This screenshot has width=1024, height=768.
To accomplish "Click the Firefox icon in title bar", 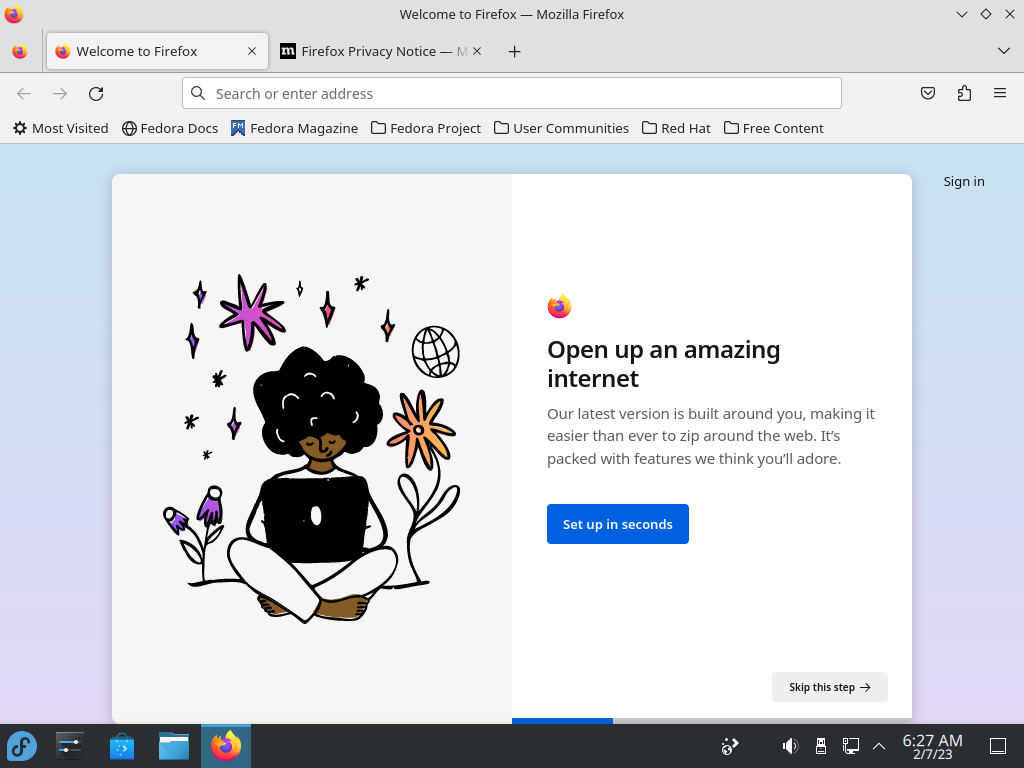I will tap(14, 14).
